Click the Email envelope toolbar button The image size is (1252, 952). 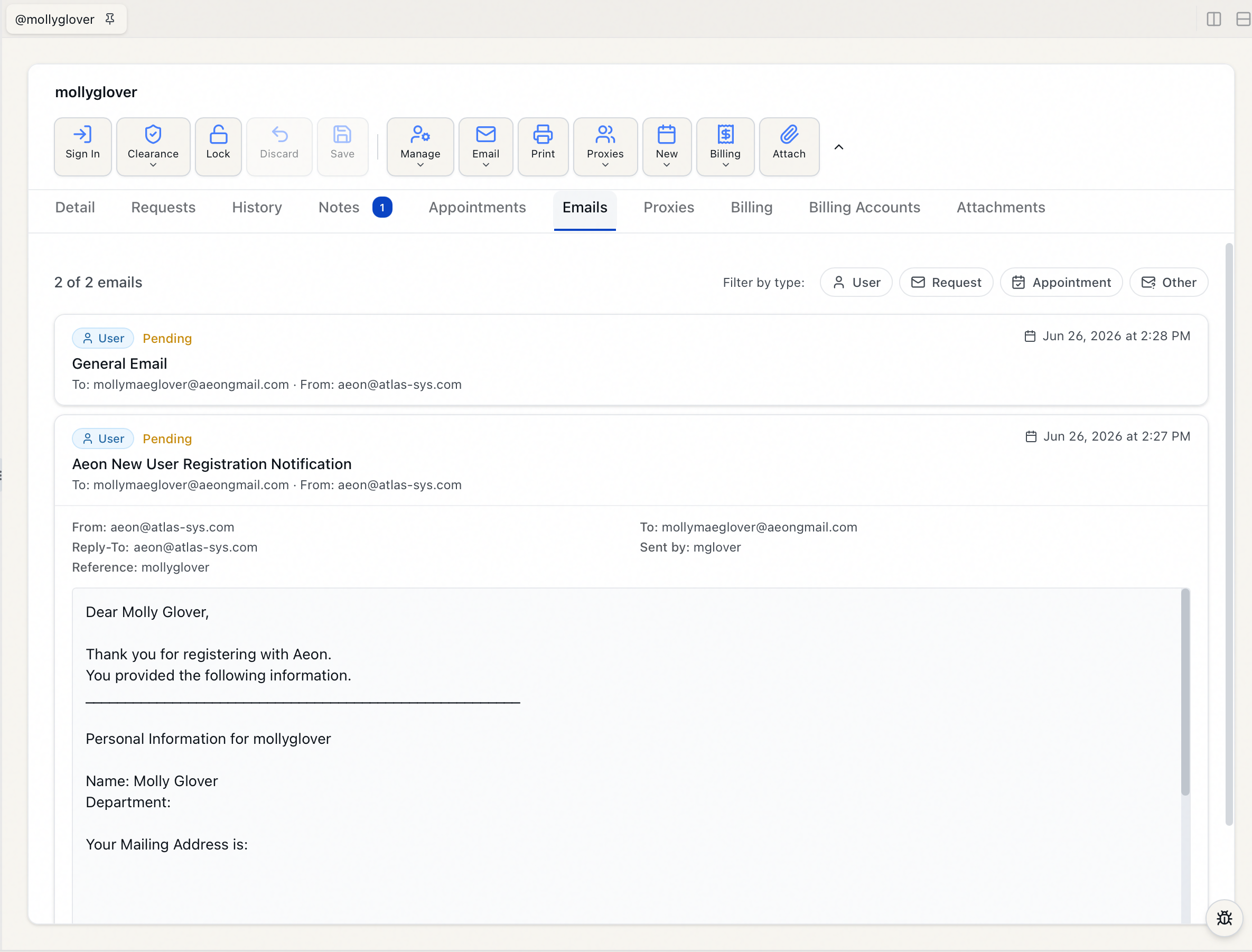[x=485, y=146]
